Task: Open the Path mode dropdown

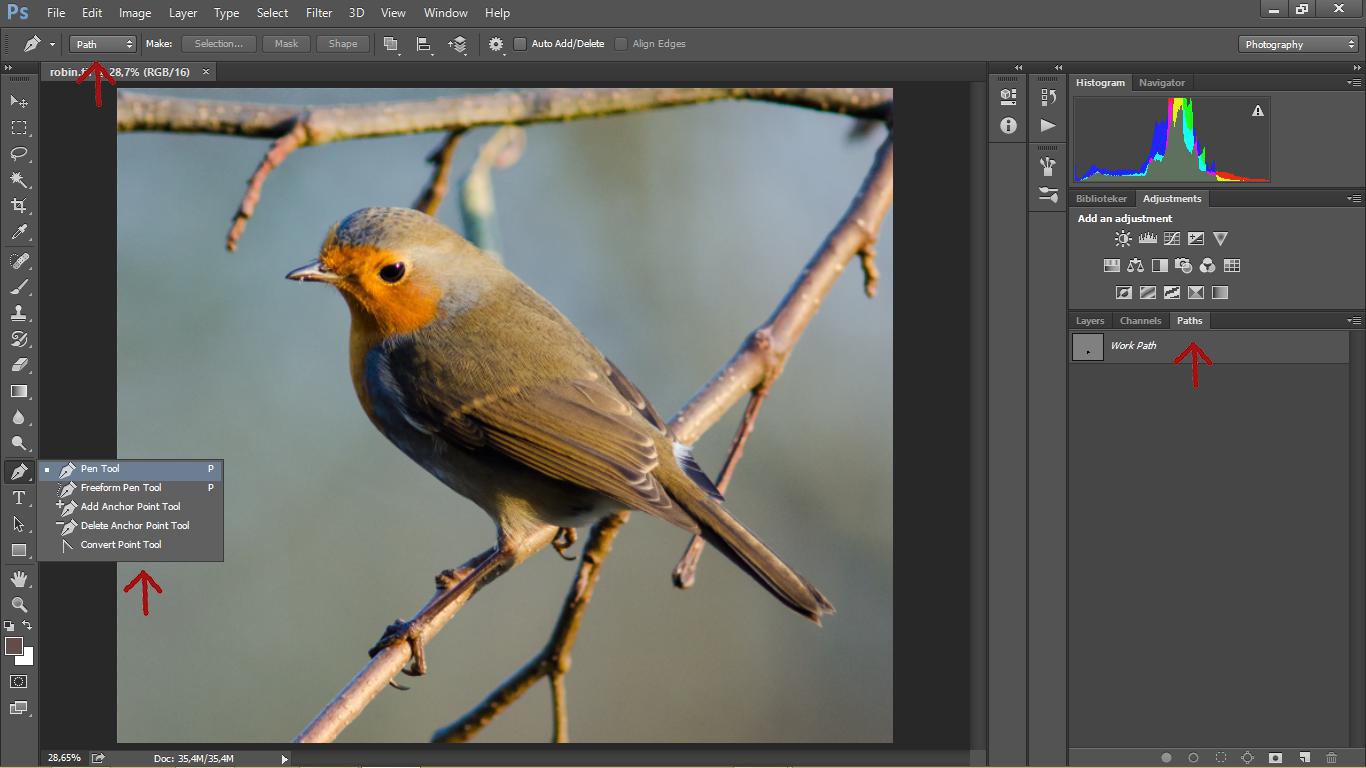Action: point(102,44)
